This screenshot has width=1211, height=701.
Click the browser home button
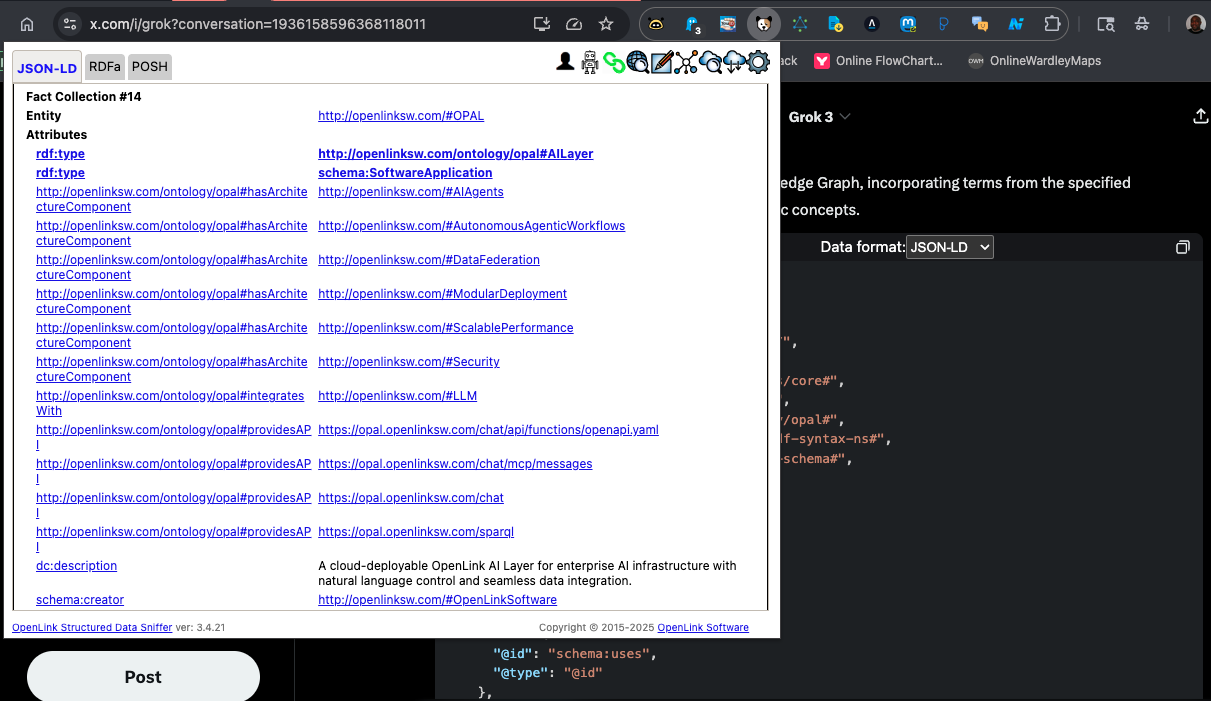(27, 24)
